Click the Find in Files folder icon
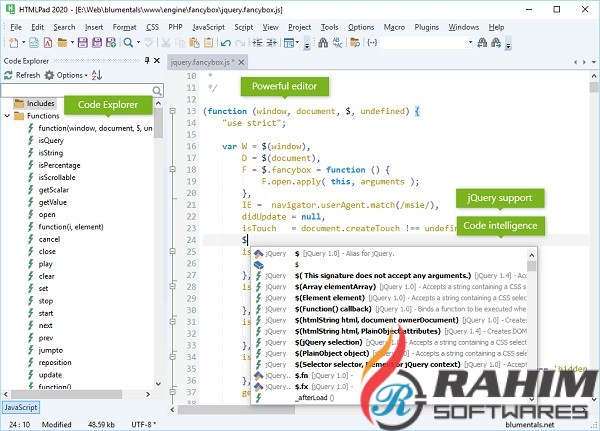The height and width of the screenshot is (431, 600). [x=355, y=42]
